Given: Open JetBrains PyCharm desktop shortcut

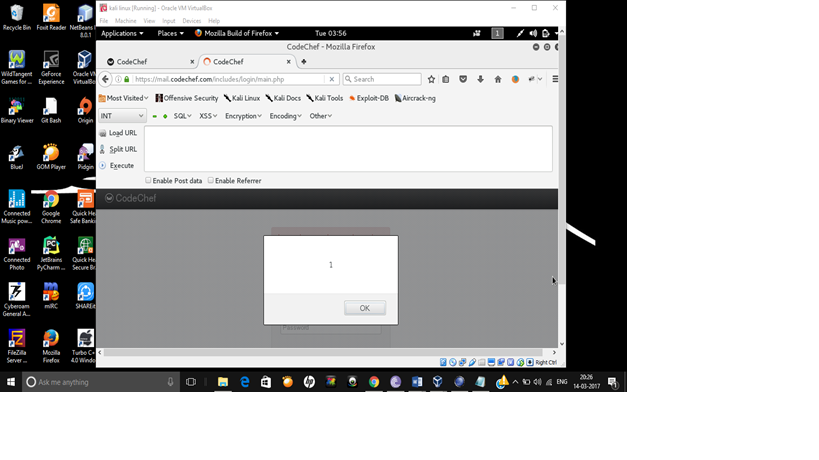Looking at the screenshot, I should 51,254.
